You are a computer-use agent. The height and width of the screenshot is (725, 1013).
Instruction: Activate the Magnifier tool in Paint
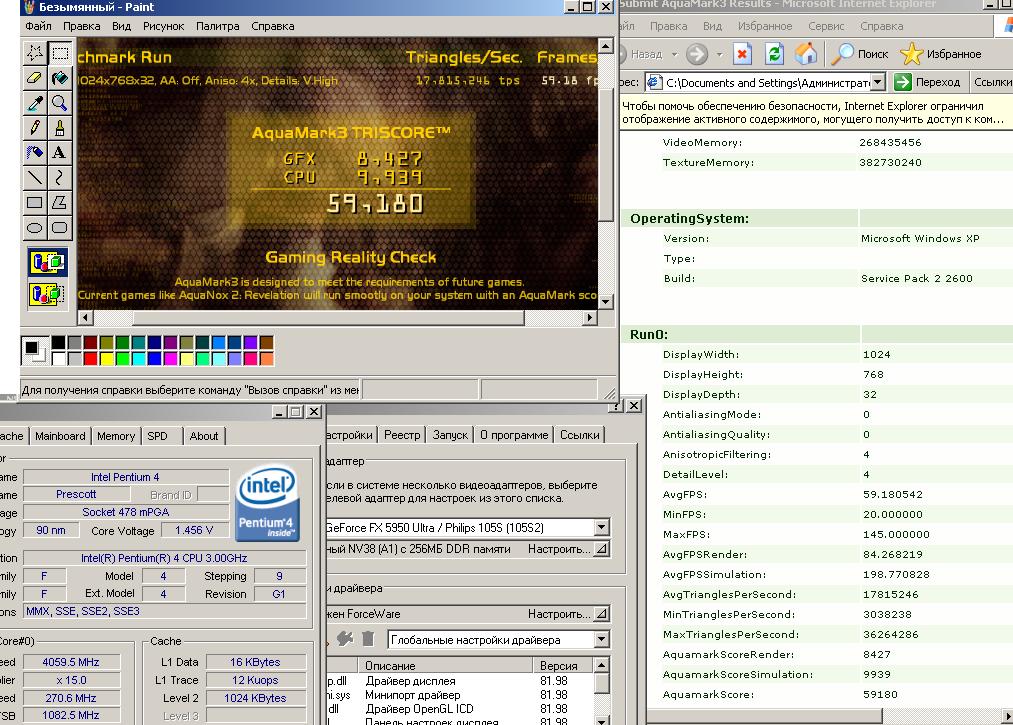[59, 103]
